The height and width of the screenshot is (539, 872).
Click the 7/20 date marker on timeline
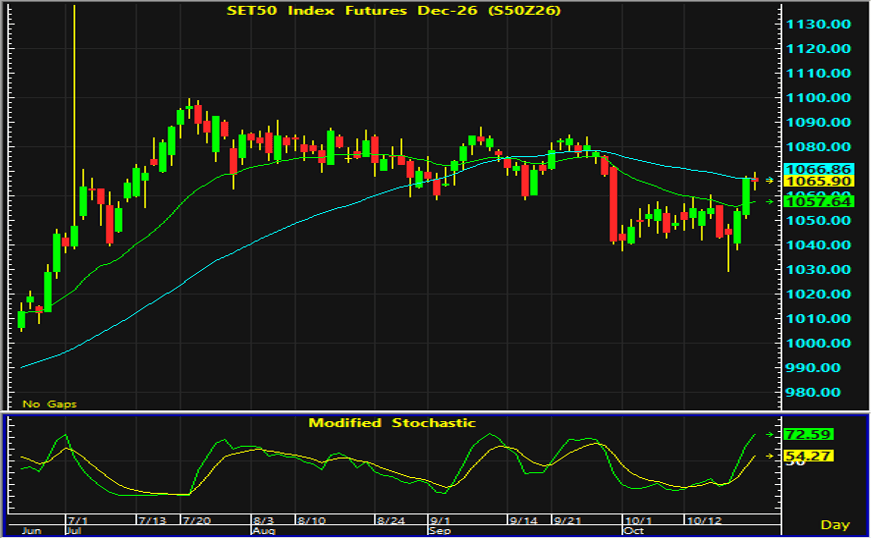tap(197, 521)
